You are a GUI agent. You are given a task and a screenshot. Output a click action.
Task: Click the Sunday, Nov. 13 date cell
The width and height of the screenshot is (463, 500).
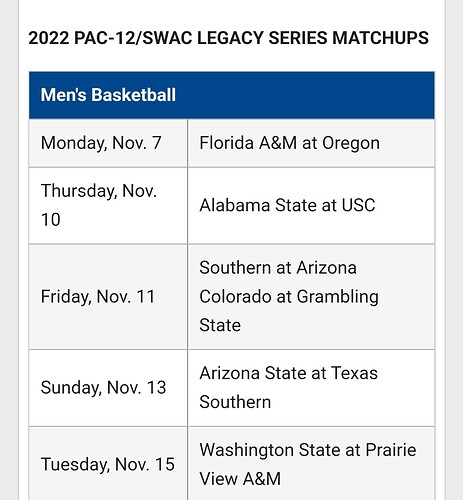click(x=108, y=388)
